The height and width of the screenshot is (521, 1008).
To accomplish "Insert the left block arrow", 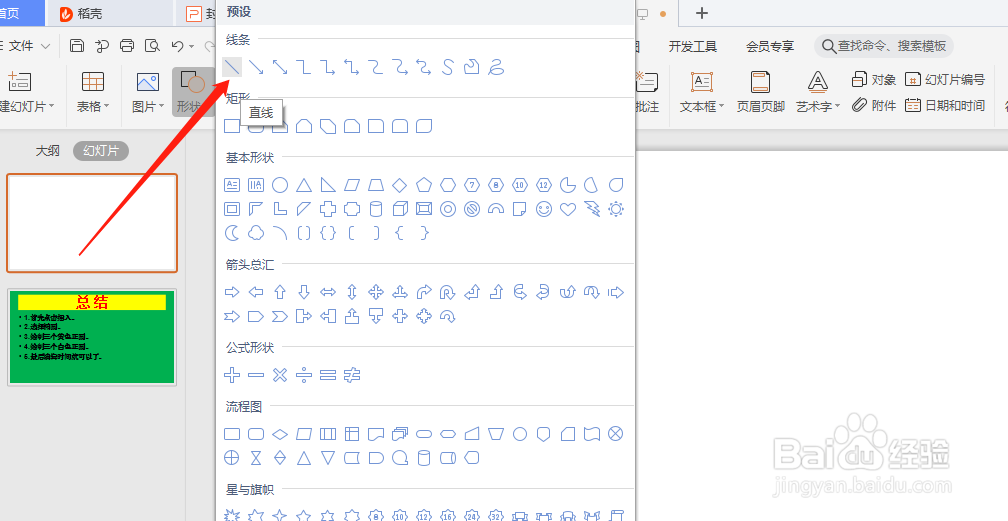I will 256,293.
